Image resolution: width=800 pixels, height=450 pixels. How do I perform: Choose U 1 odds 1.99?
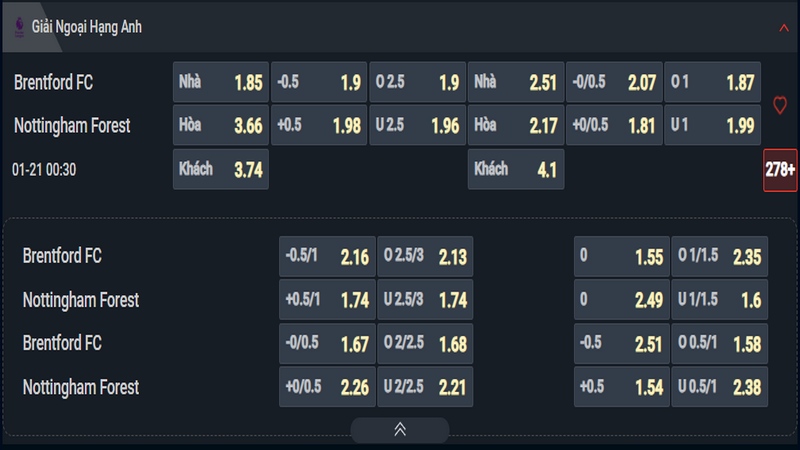(713, 125)
